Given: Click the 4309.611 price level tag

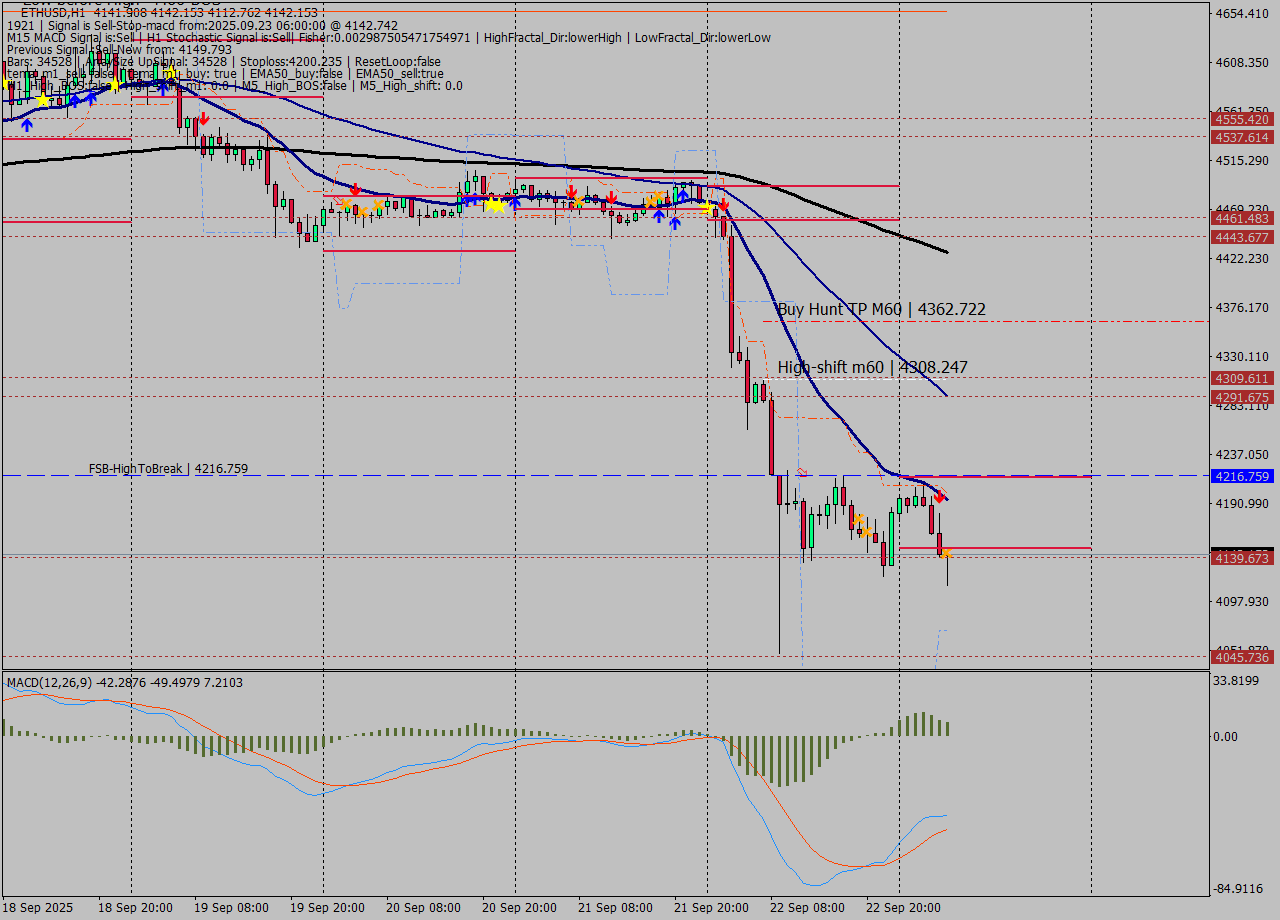Looking at the screenshot, I should (1241, 379).
